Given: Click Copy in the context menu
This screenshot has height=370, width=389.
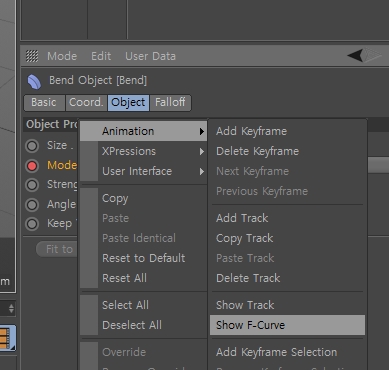Looking at the screenshot, I should [144, 198].
